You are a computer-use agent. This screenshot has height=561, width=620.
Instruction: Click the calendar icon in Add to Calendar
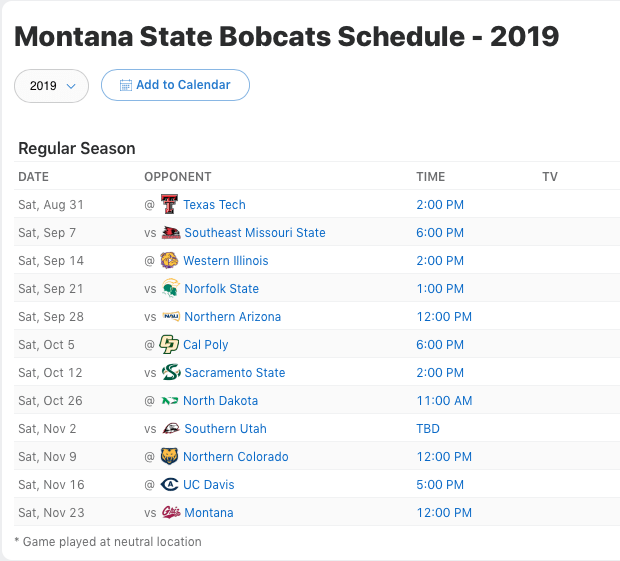(126, 85)
